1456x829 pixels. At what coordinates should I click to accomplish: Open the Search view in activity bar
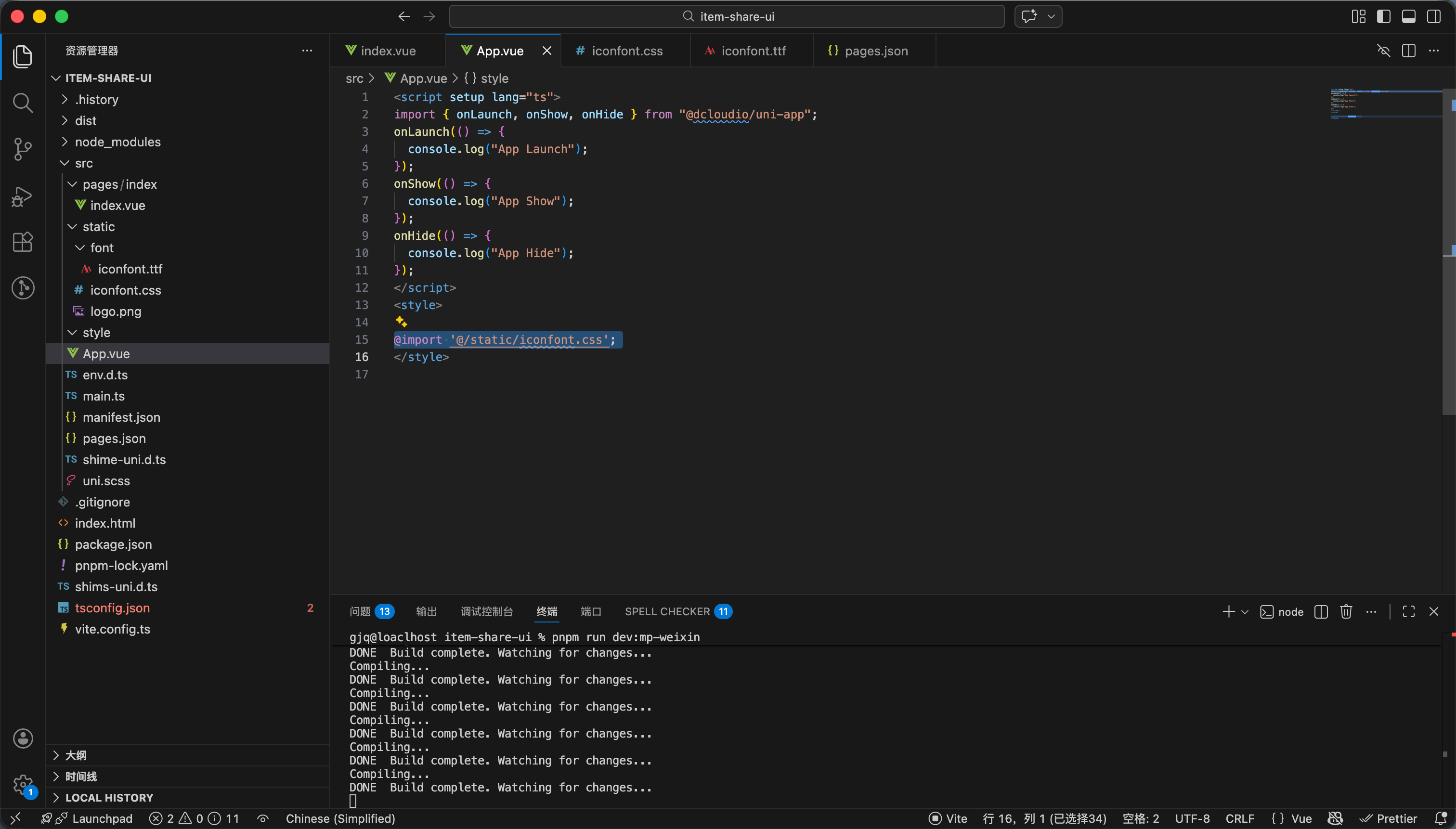point(22,103)
